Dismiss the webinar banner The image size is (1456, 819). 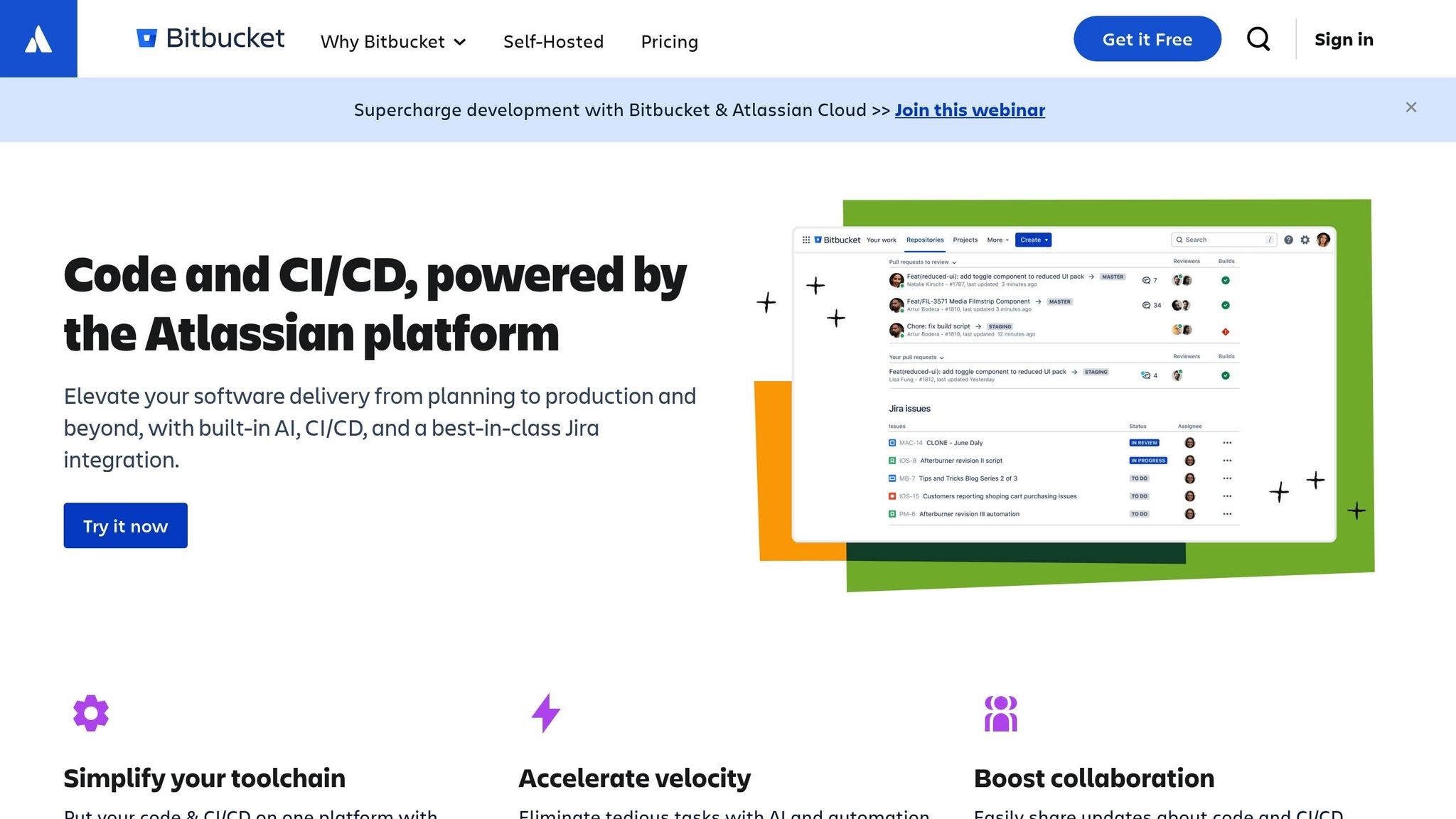click(x=1410, y=107)
